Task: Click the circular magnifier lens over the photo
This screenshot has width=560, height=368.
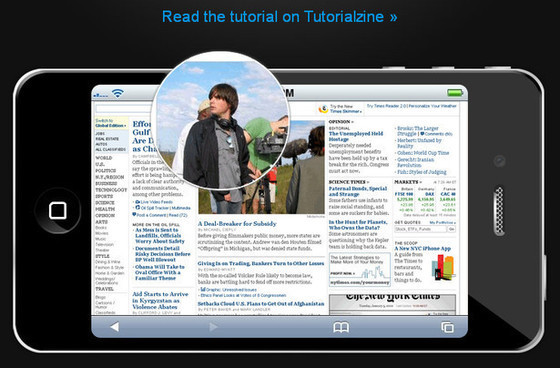Action: 220,121
